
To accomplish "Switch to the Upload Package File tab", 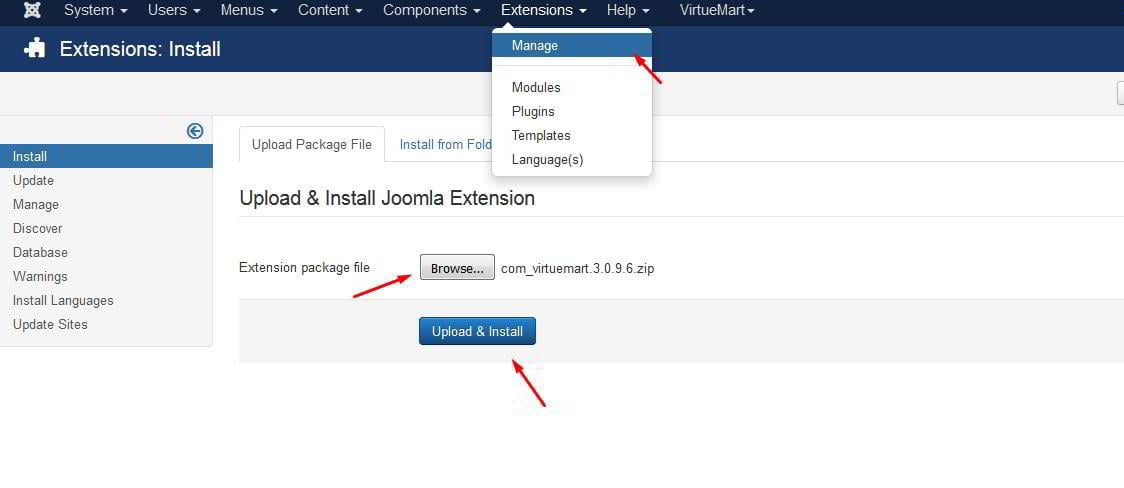I will point(312,144).
